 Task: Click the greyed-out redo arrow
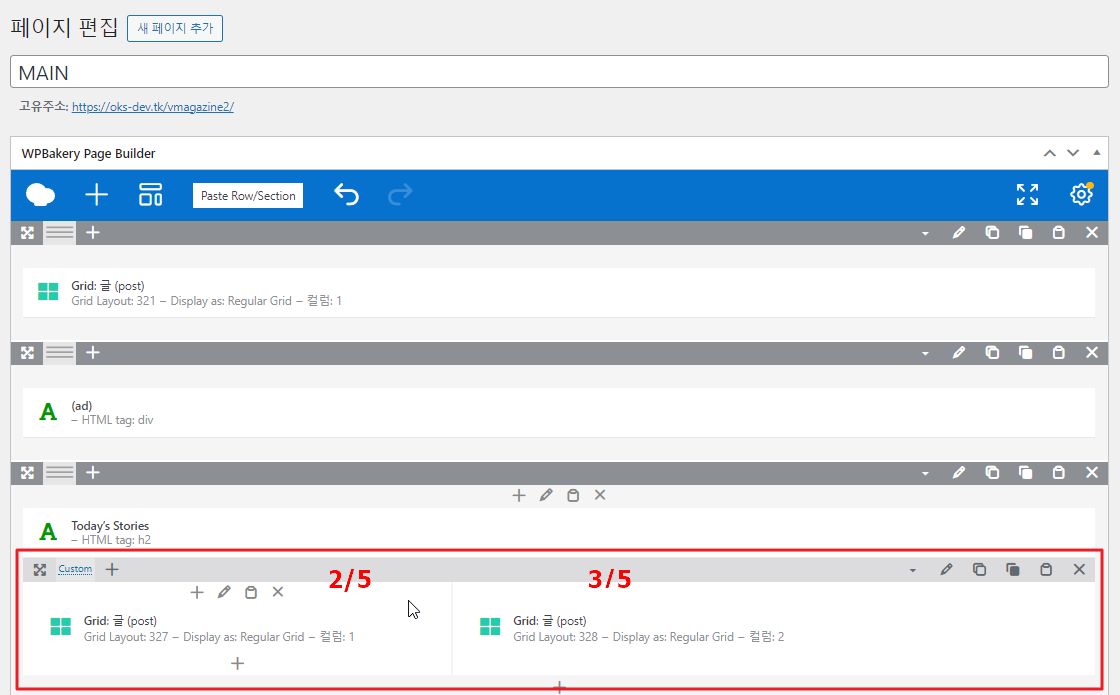click(400, 194)
